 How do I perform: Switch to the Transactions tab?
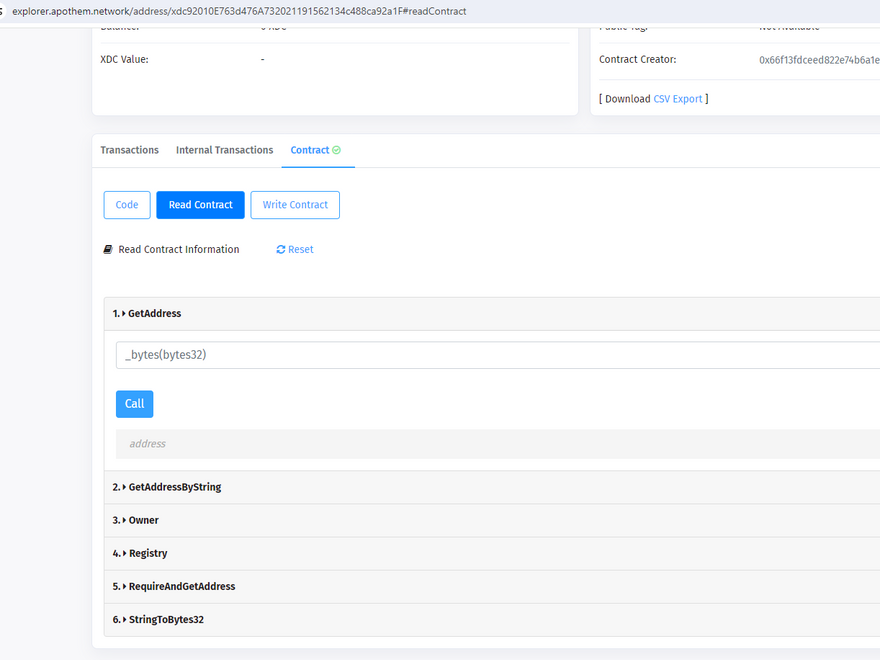click(129, 150)
